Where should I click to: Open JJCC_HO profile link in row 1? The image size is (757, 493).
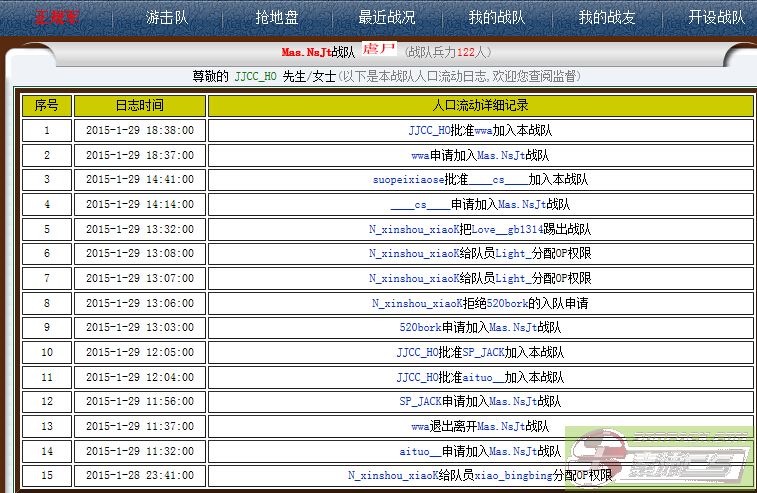(429, 130)
